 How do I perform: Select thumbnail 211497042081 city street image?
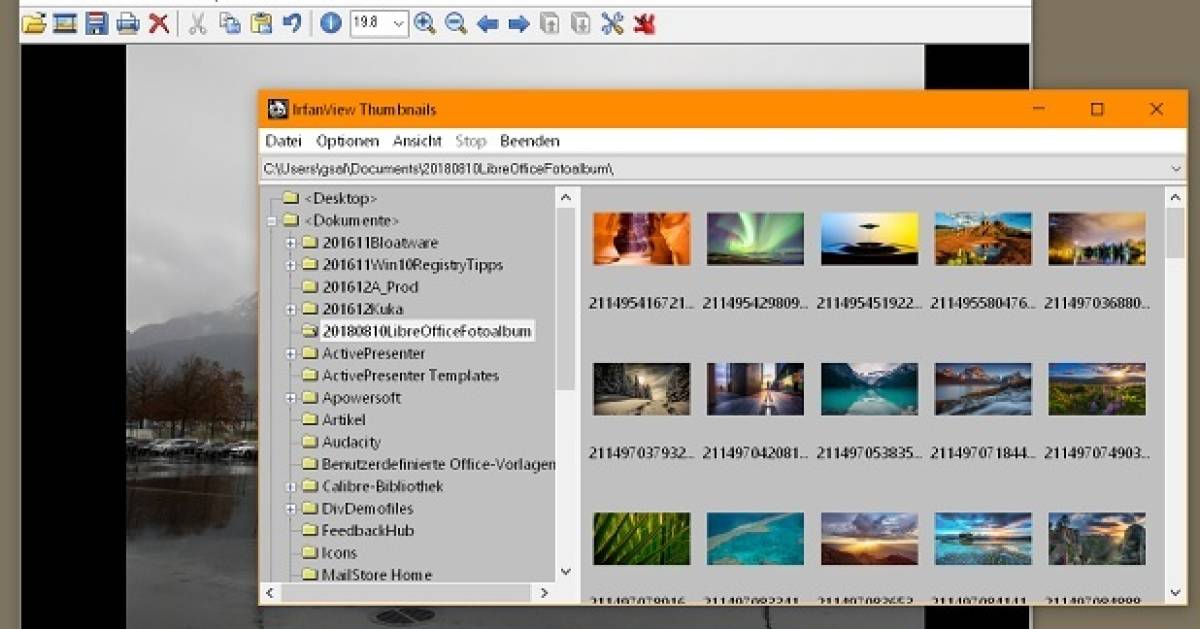click(x=755, y=389)
